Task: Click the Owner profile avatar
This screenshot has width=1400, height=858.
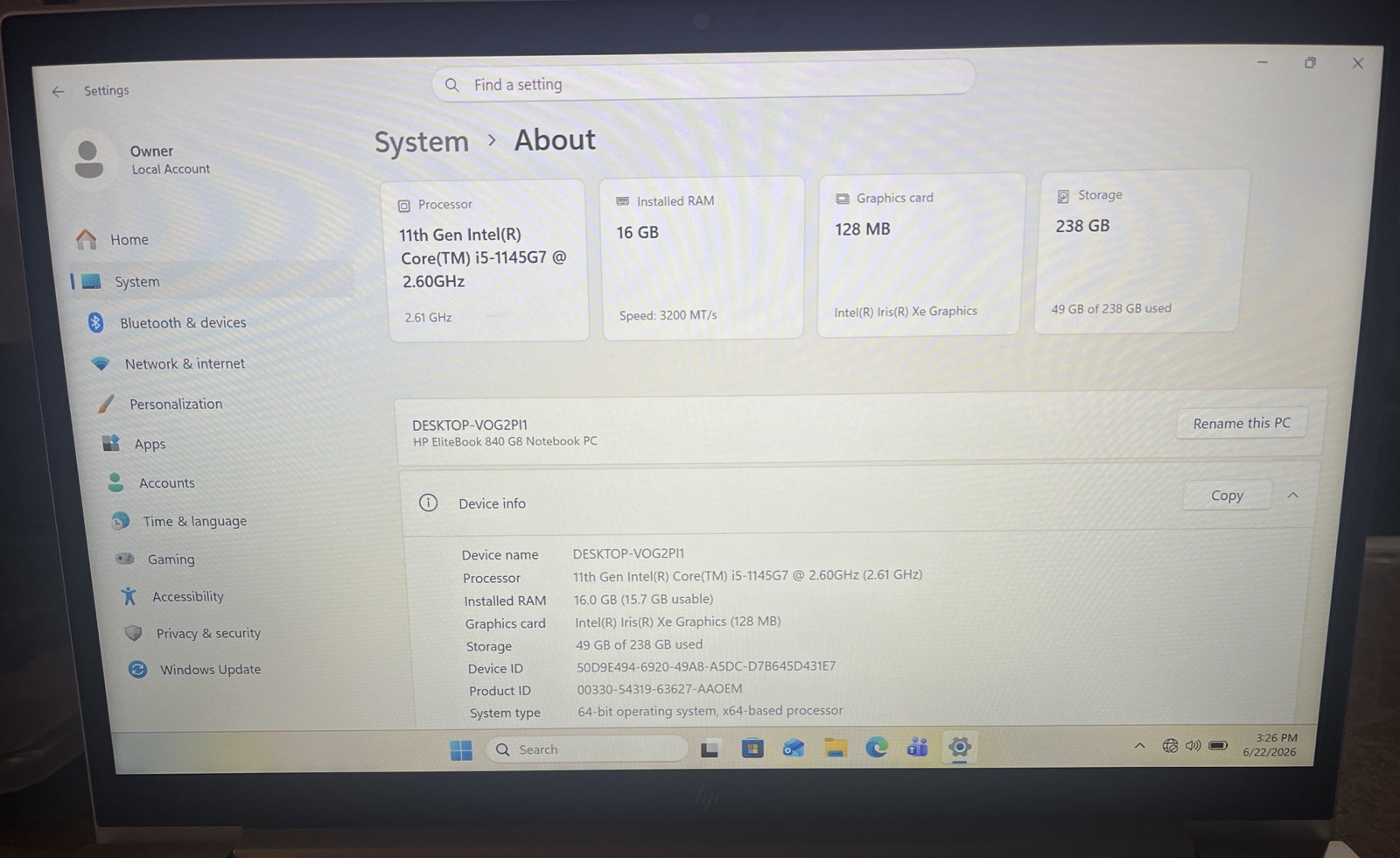Action: point(88,159)
